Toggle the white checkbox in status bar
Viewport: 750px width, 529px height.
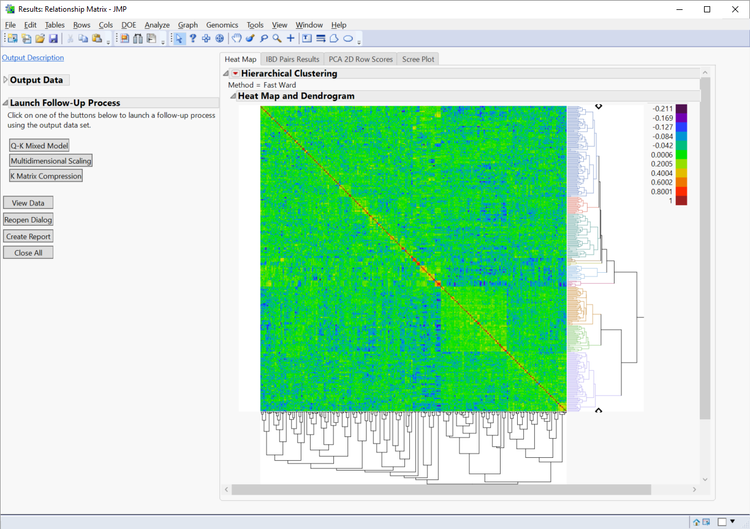point(724,522)
